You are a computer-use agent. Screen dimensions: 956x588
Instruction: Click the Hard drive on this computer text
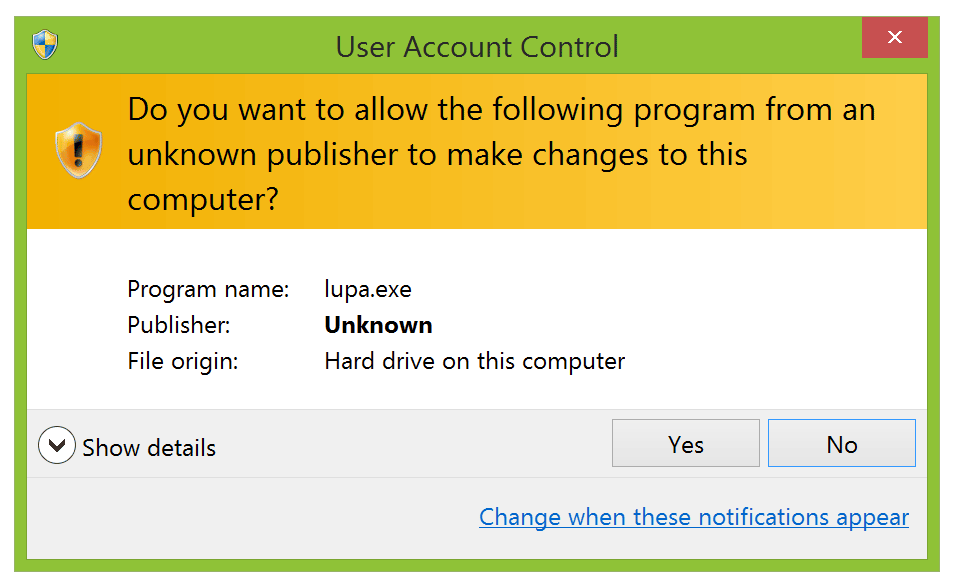pos(474,361)
